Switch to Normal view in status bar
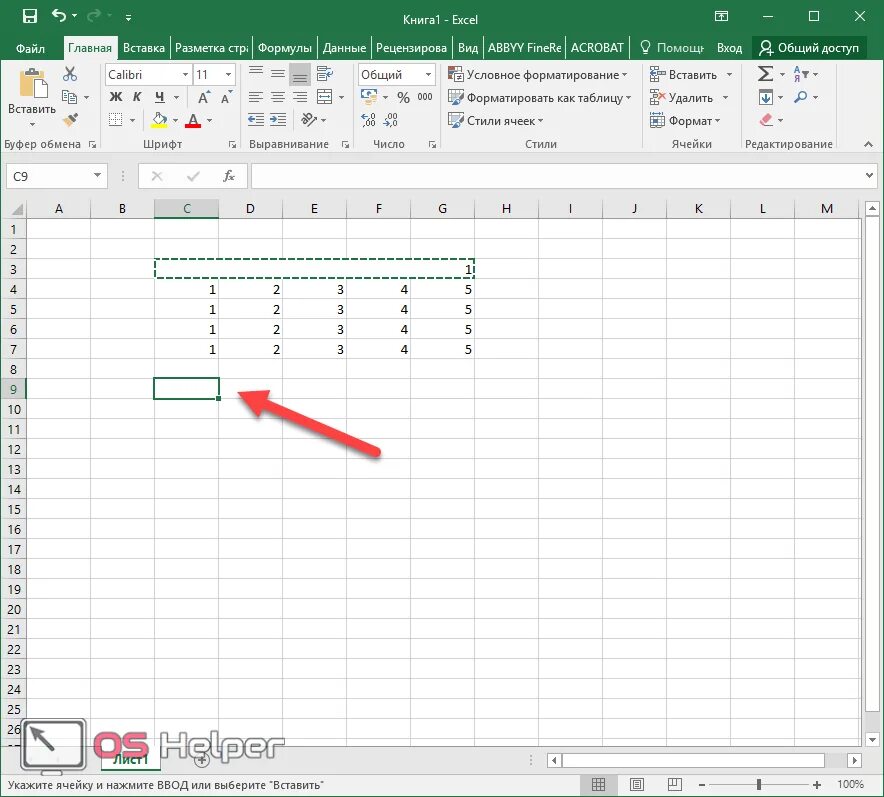The width and height of the screenshot is (884, 797). coord(598,784)
